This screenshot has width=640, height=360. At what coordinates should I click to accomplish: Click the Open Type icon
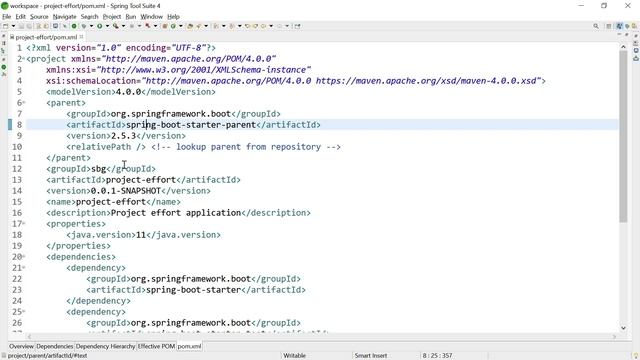click(190, 26)
